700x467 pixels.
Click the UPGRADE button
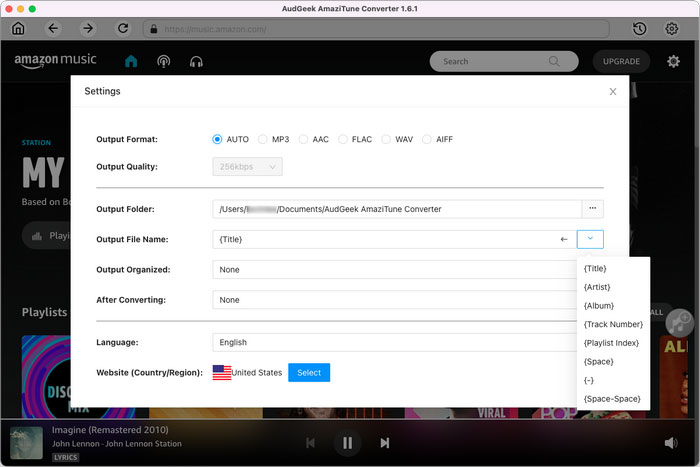pyautogui.click(x=621, y=61)
